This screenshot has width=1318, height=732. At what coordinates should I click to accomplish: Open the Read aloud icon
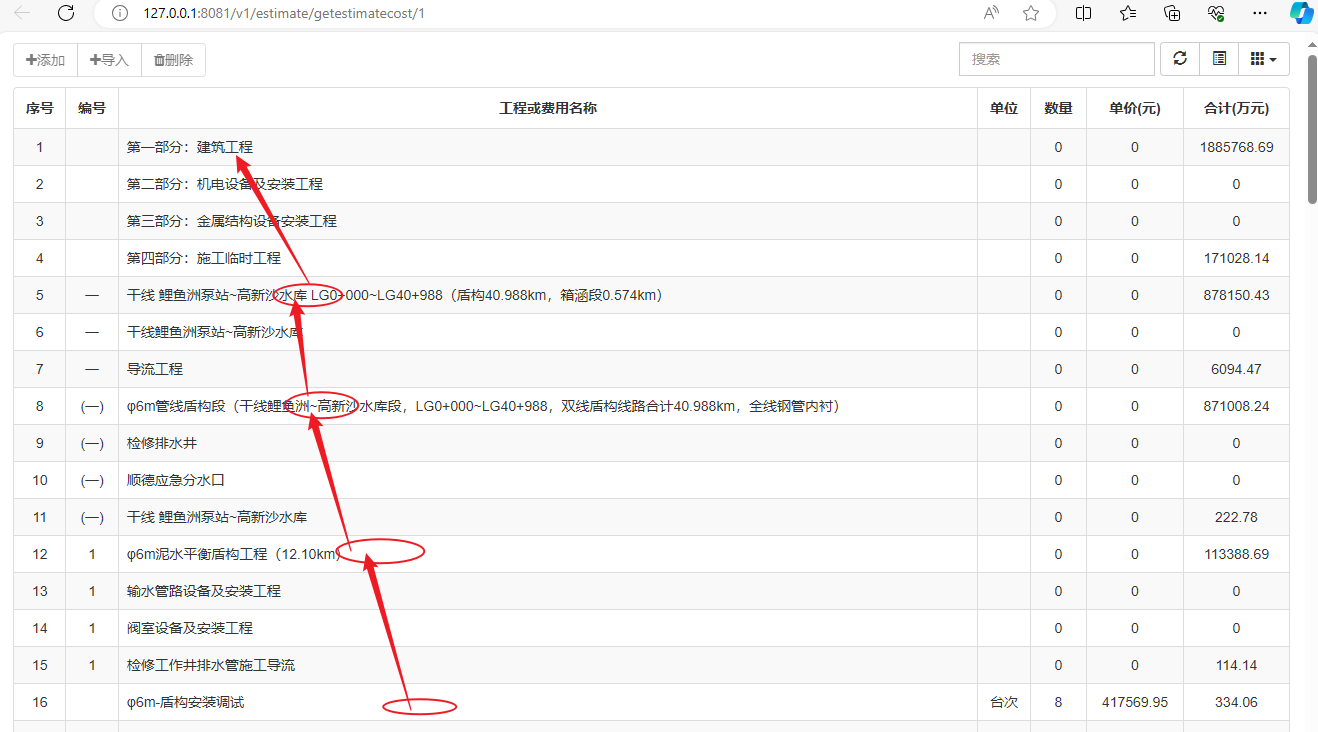click(991, 13)
